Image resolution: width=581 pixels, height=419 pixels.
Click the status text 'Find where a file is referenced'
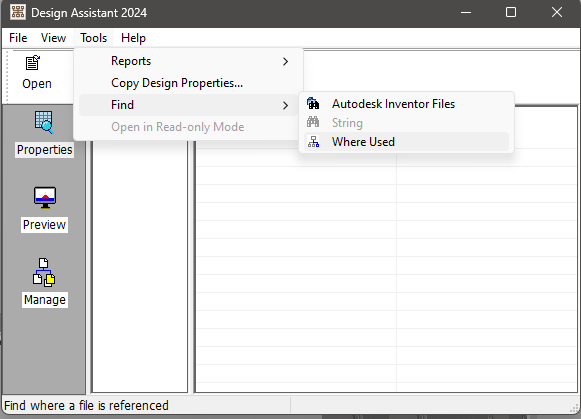click(x=86, y=406)
